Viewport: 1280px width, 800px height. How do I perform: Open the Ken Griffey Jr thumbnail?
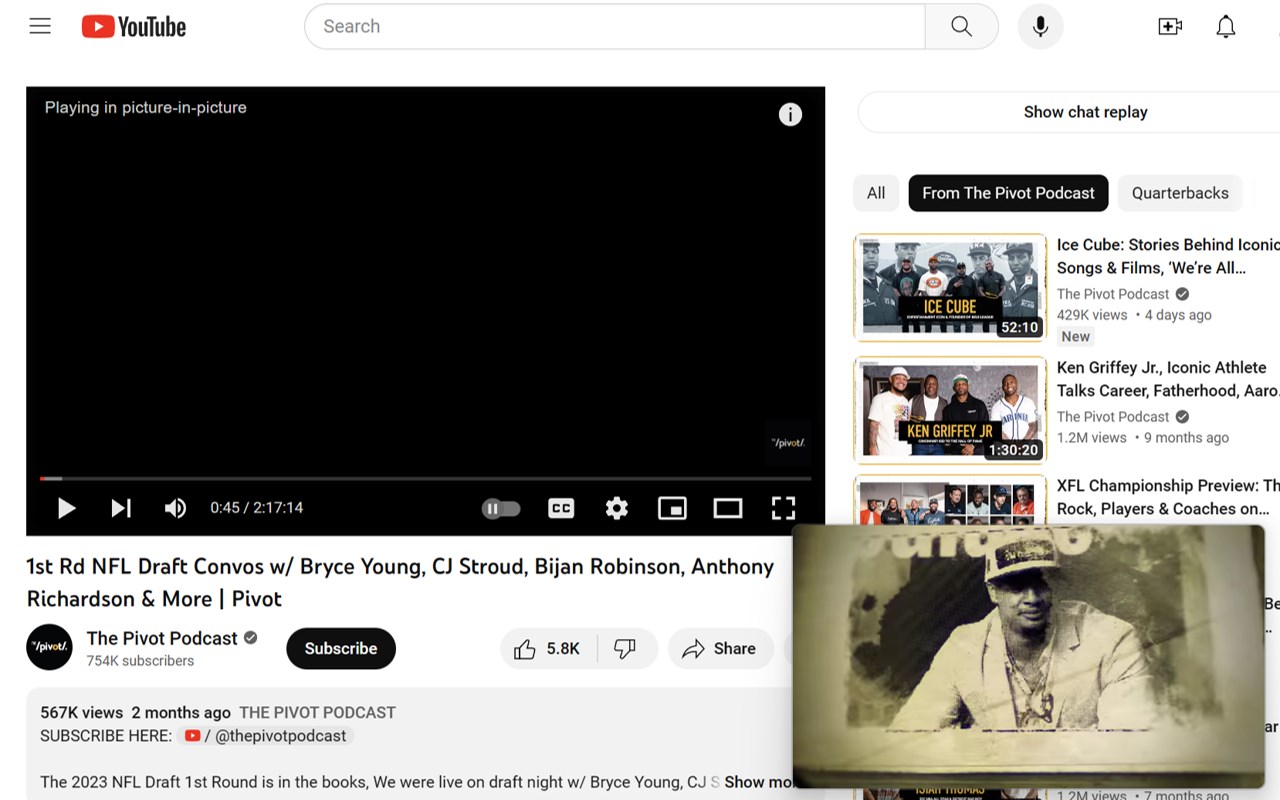950,410
